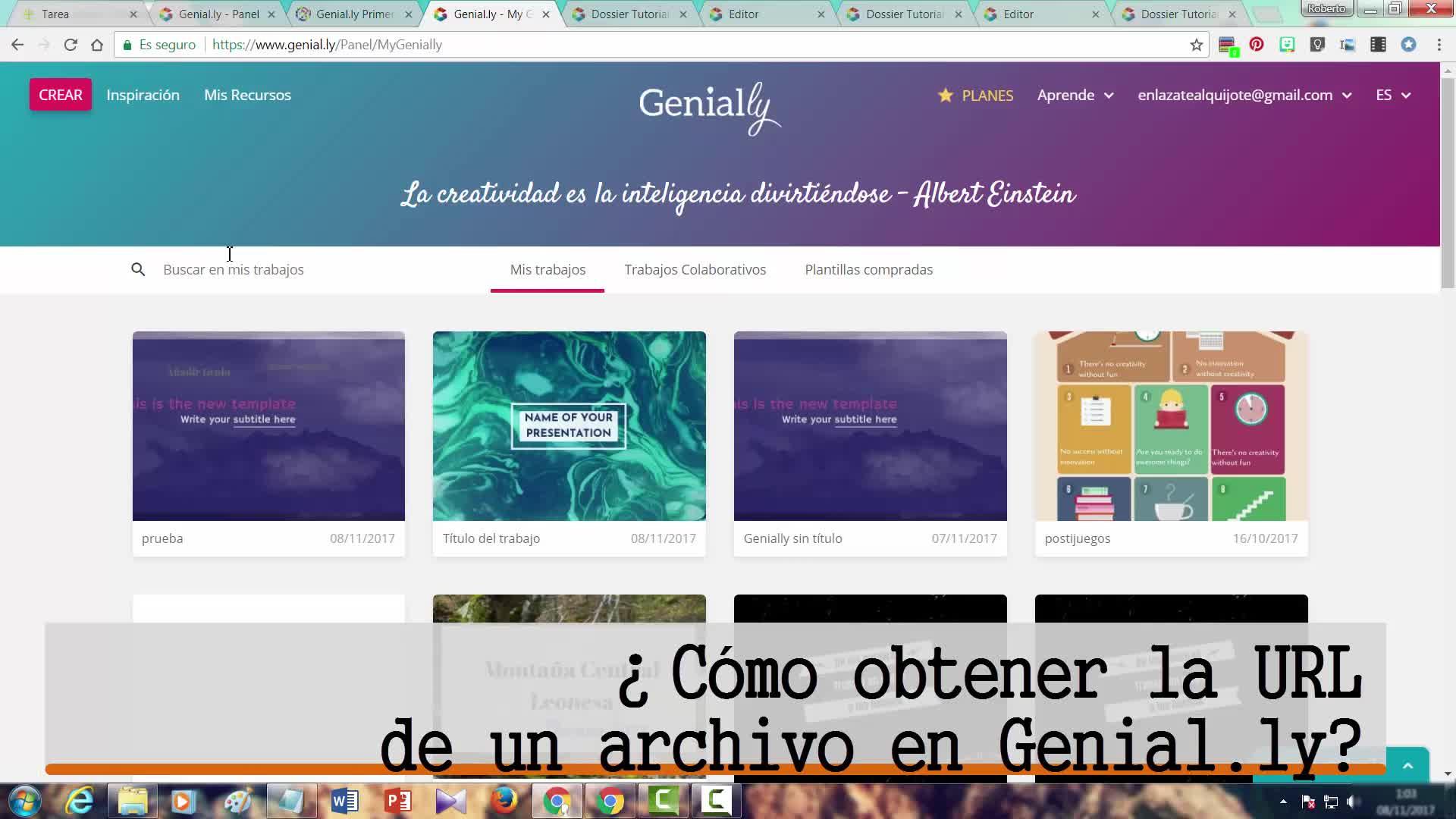
Task: Click the browser reload page icon
Action: pyautogui.click(x=71, y=45)
